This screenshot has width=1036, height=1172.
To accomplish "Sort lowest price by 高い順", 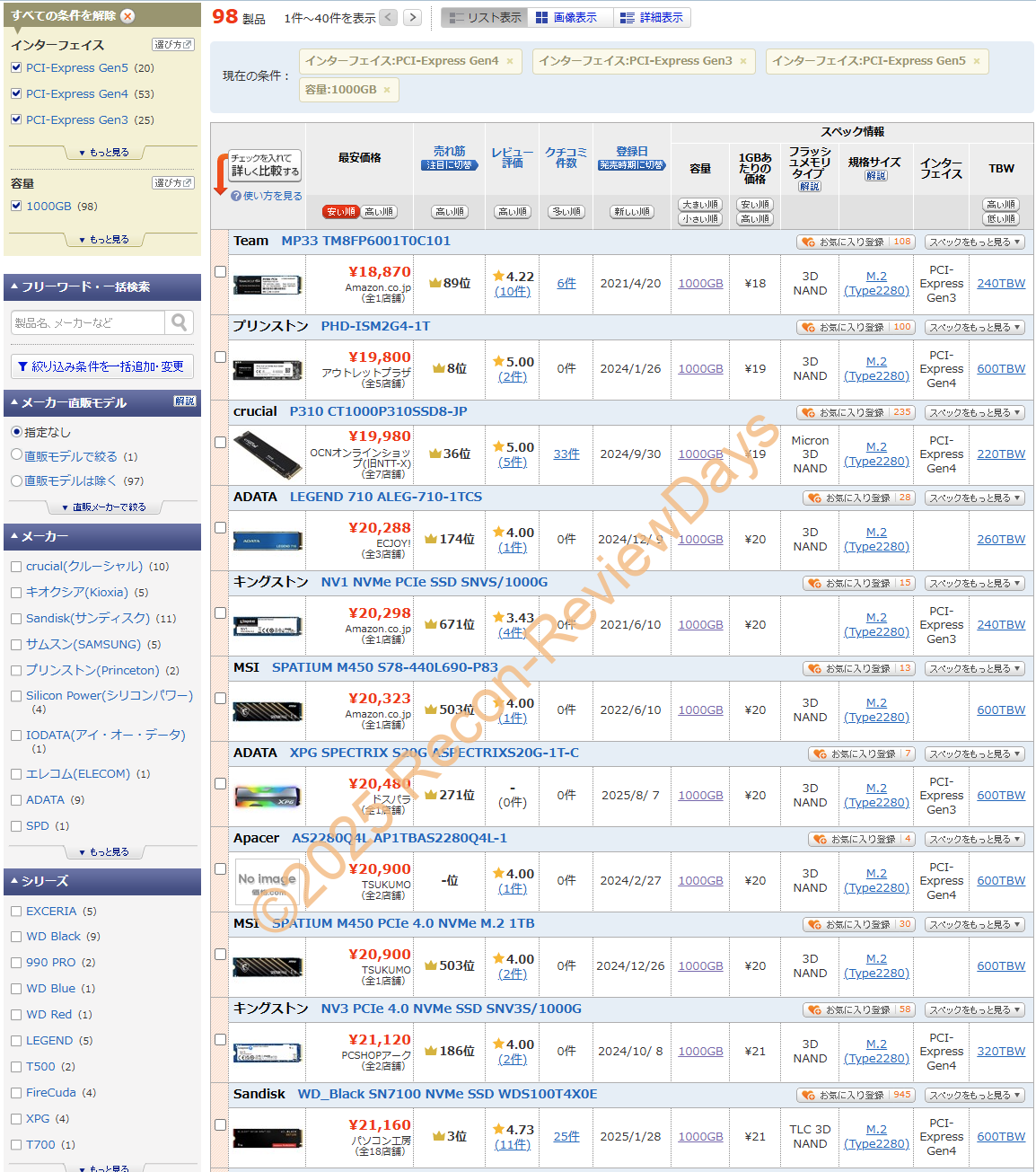I will pos(380,212).
